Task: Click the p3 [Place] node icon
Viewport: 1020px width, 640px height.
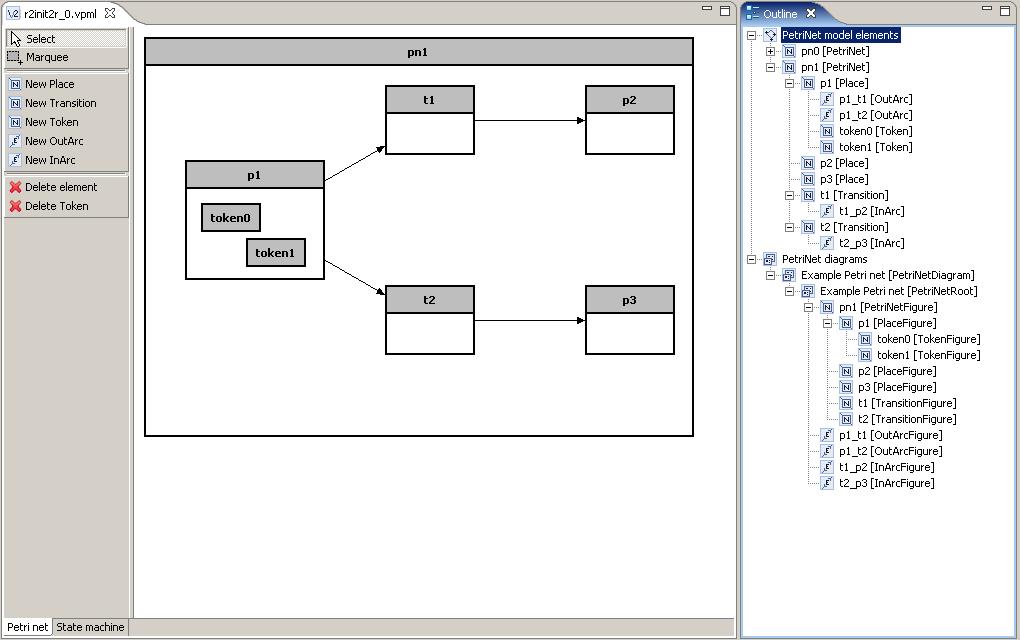Action: 808,180
